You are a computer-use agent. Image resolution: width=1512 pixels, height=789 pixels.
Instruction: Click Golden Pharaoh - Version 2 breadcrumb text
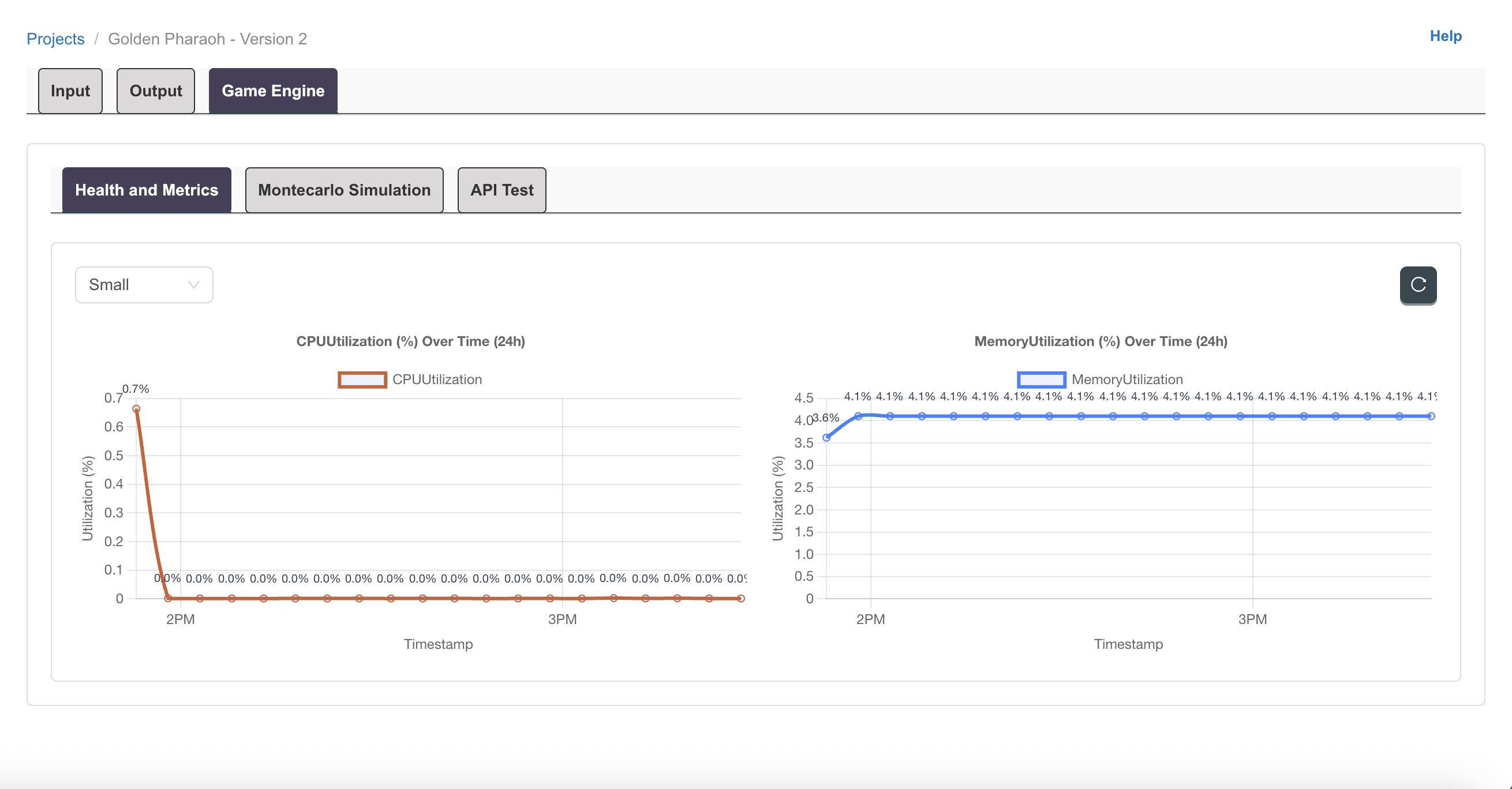click(x=207, y=39)
